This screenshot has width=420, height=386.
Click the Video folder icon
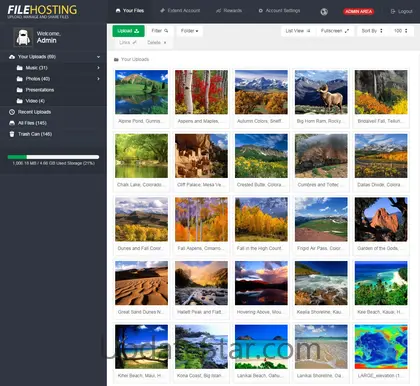pos(20,101)
